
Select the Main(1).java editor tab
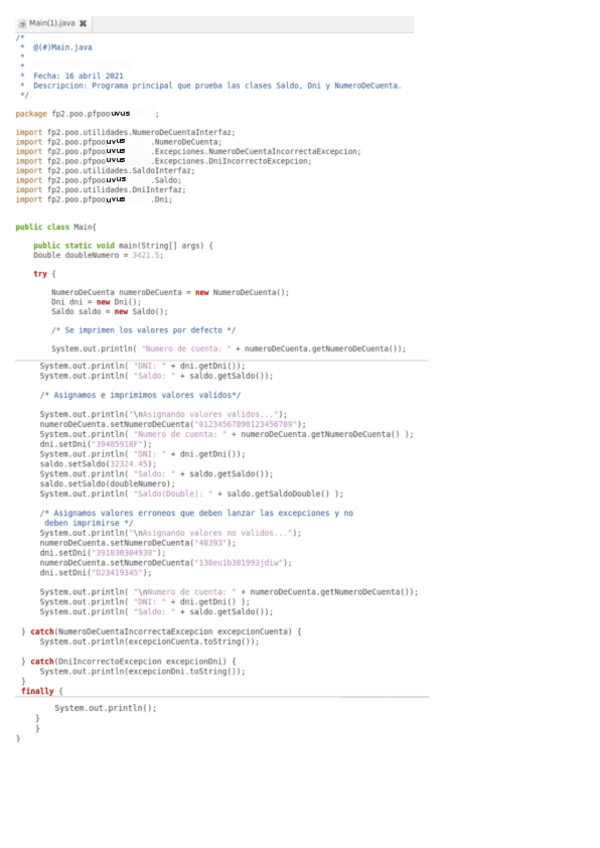53,23
